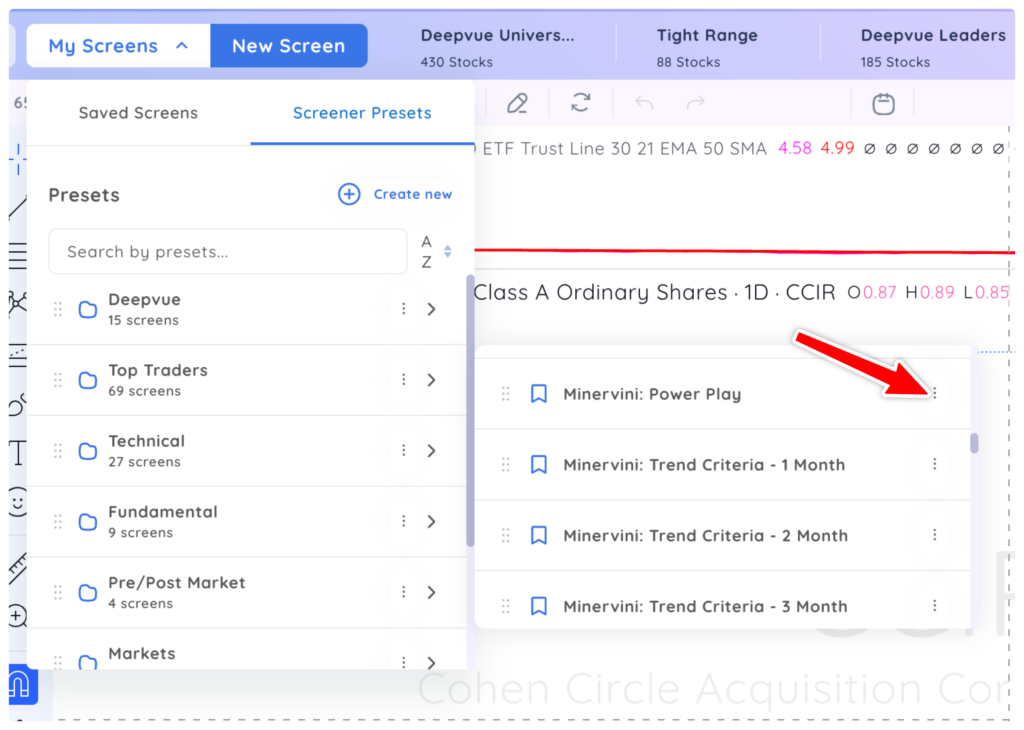The width and height of the screenshot is (1024, 730).
Task: Open the emoji smiley tool
Action: point(18,502)
